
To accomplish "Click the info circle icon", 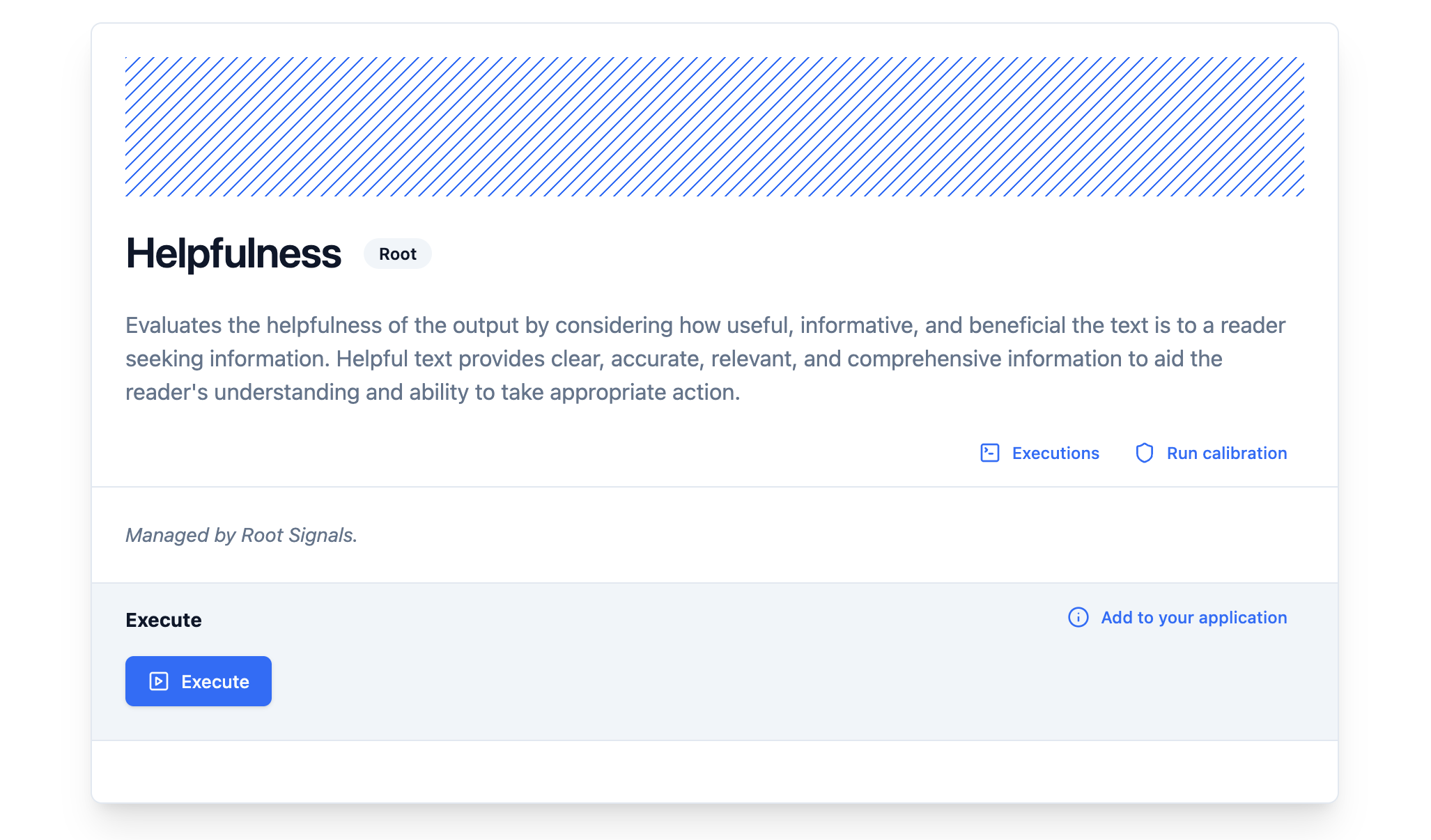I will click(x=1078, y=618).
